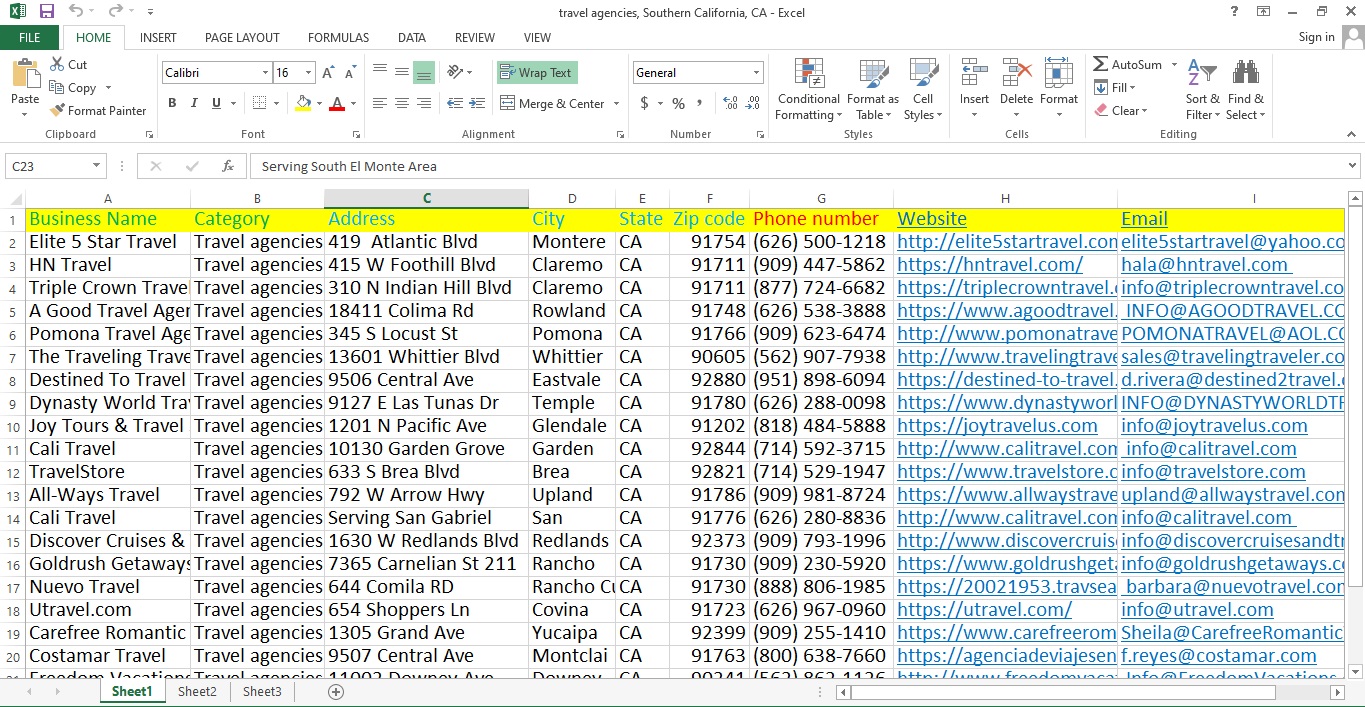Expand the General number format dropdown
The height and width of the screenshot is (707, 1365).
pos(755,73)
